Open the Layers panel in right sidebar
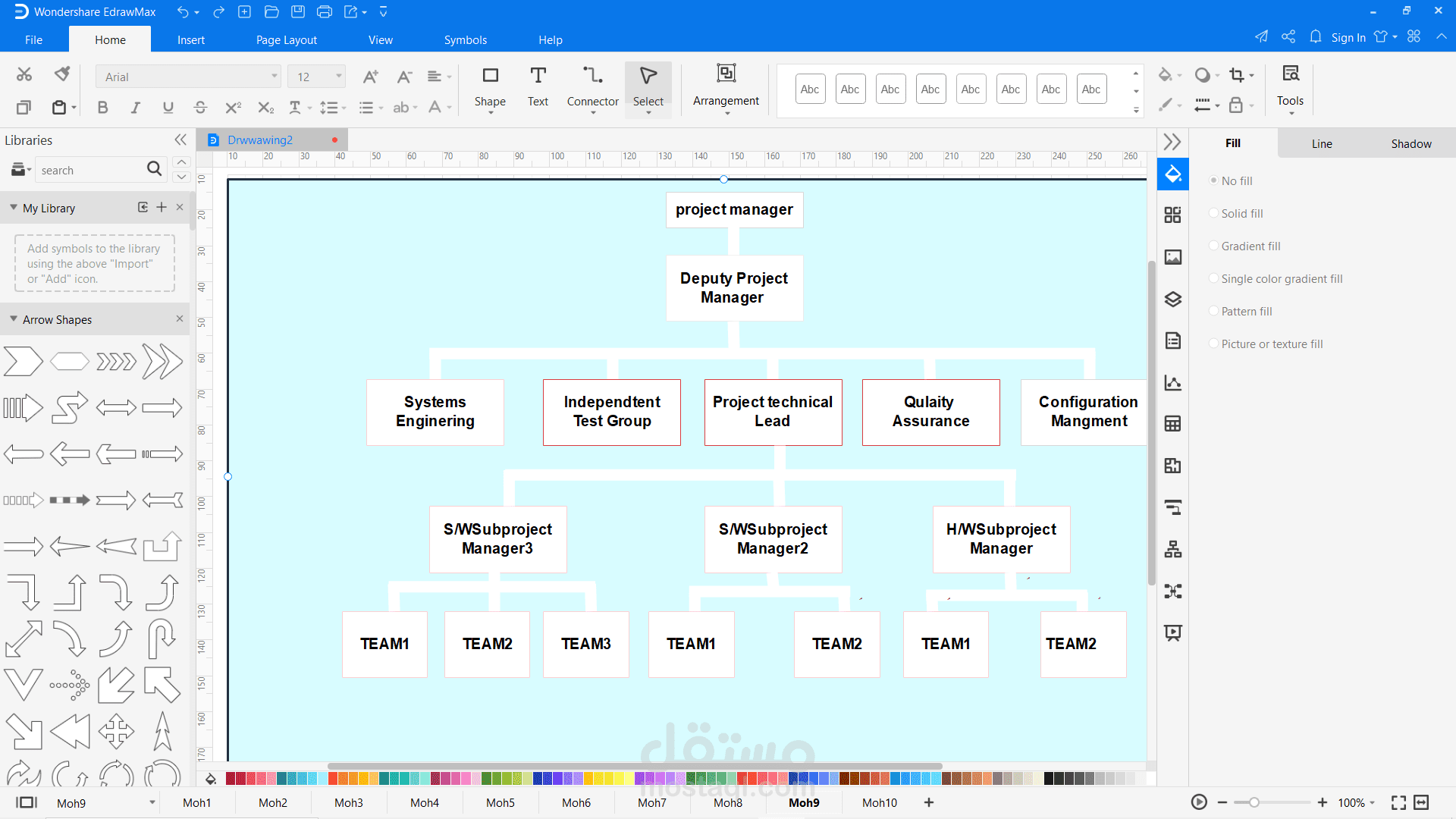The height and width of the screenshot is (819, 1456). [1173, 300]
